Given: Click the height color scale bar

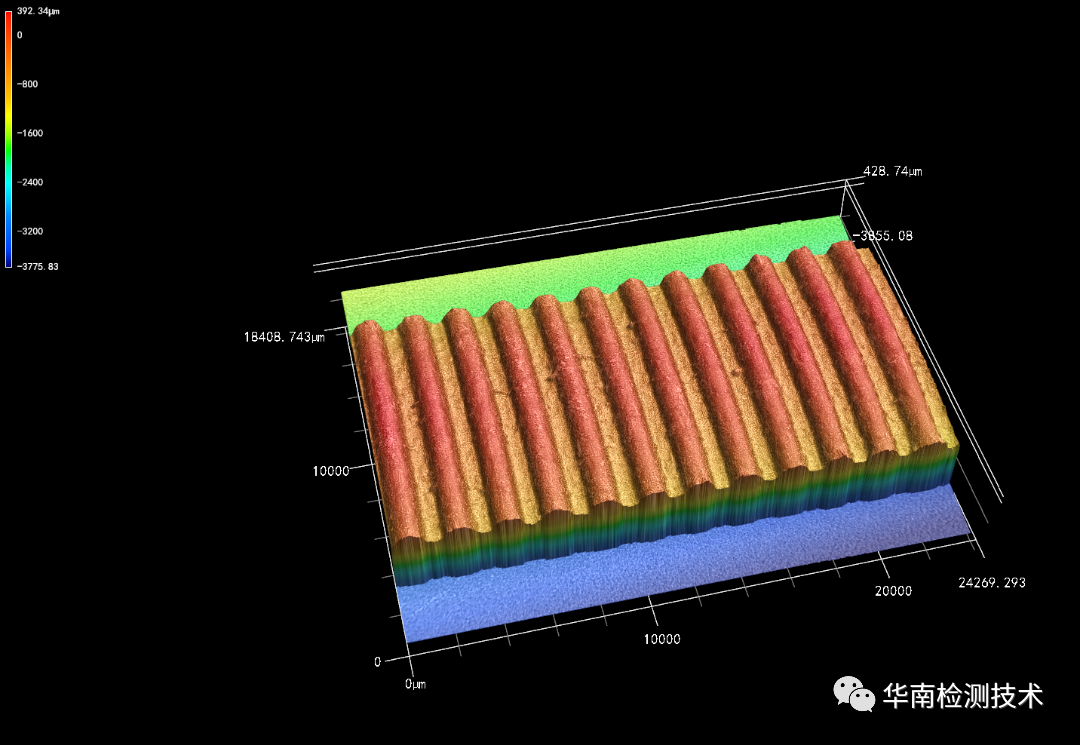Looking at the screenshot, I should point(8,138).
